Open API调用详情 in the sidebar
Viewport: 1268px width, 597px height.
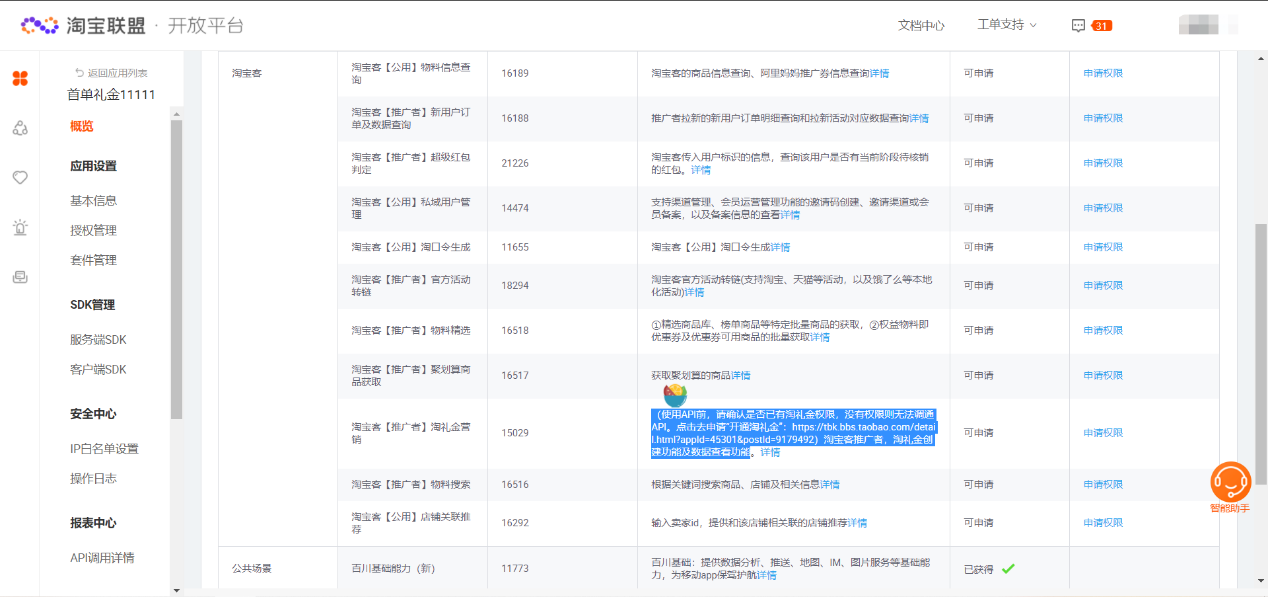coord(102,557)
